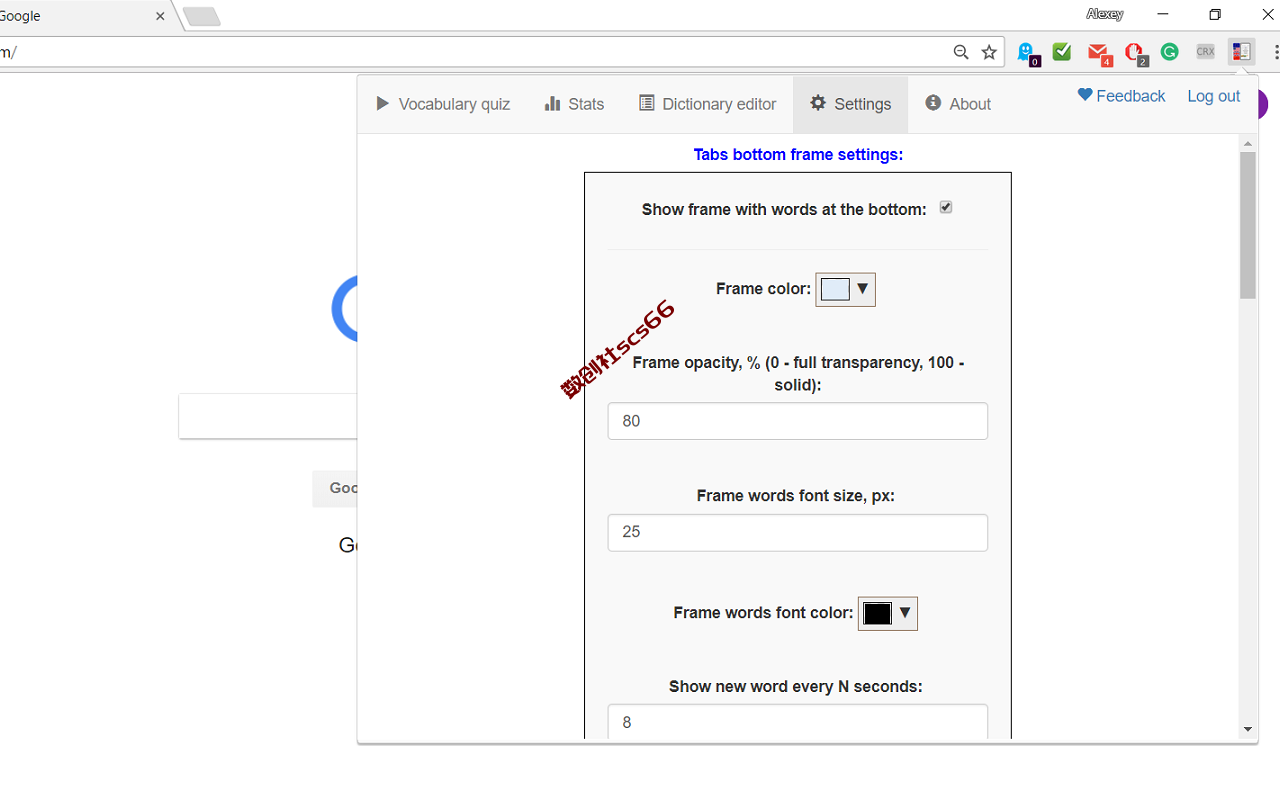Image resolution: width=1280 pixels, height=800 pixels.
Task: Open the Frame words font color picker
Action: tap(888, 614)
